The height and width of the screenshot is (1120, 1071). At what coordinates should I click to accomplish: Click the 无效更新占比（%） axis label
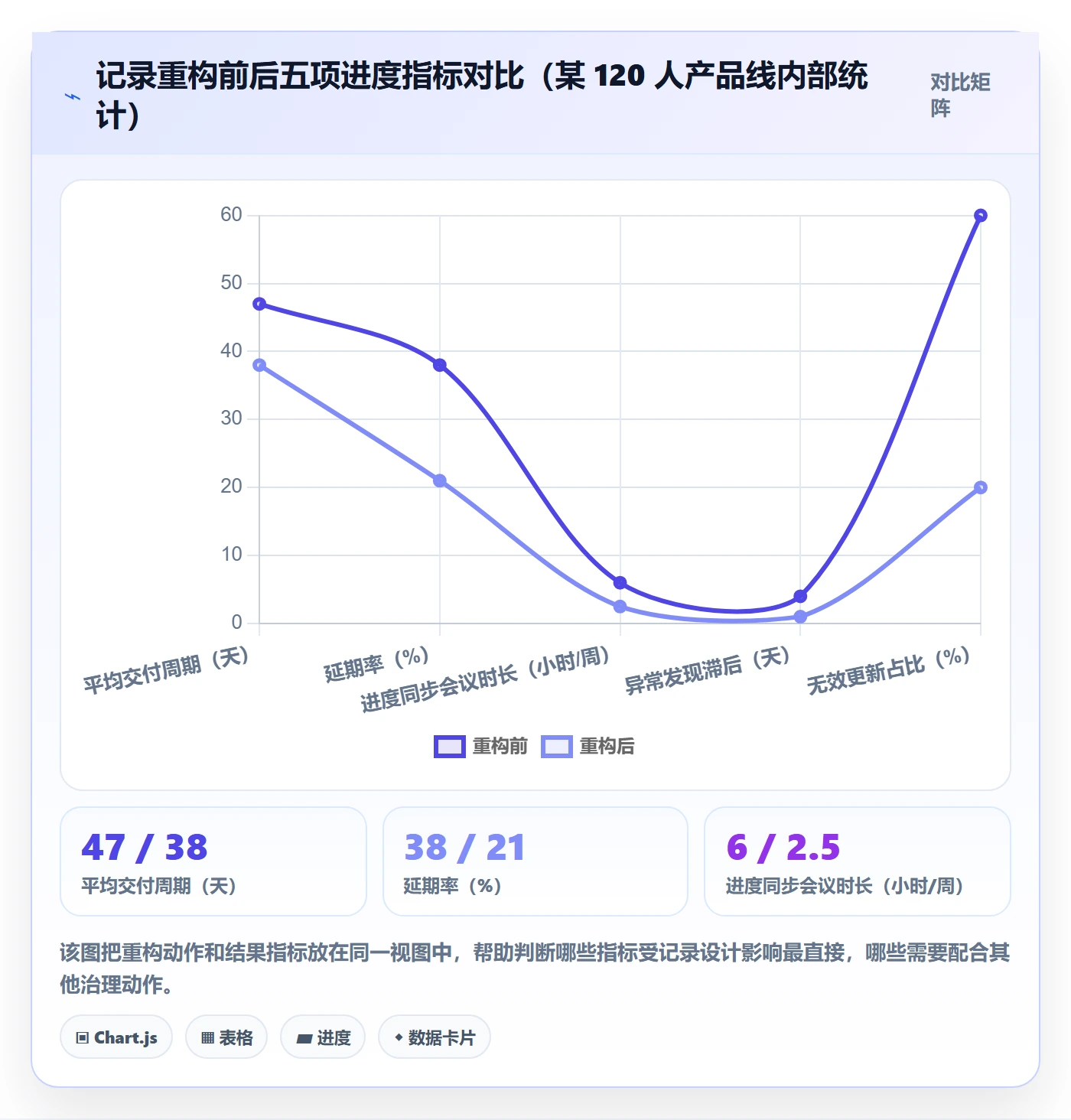tap(889, 669)
